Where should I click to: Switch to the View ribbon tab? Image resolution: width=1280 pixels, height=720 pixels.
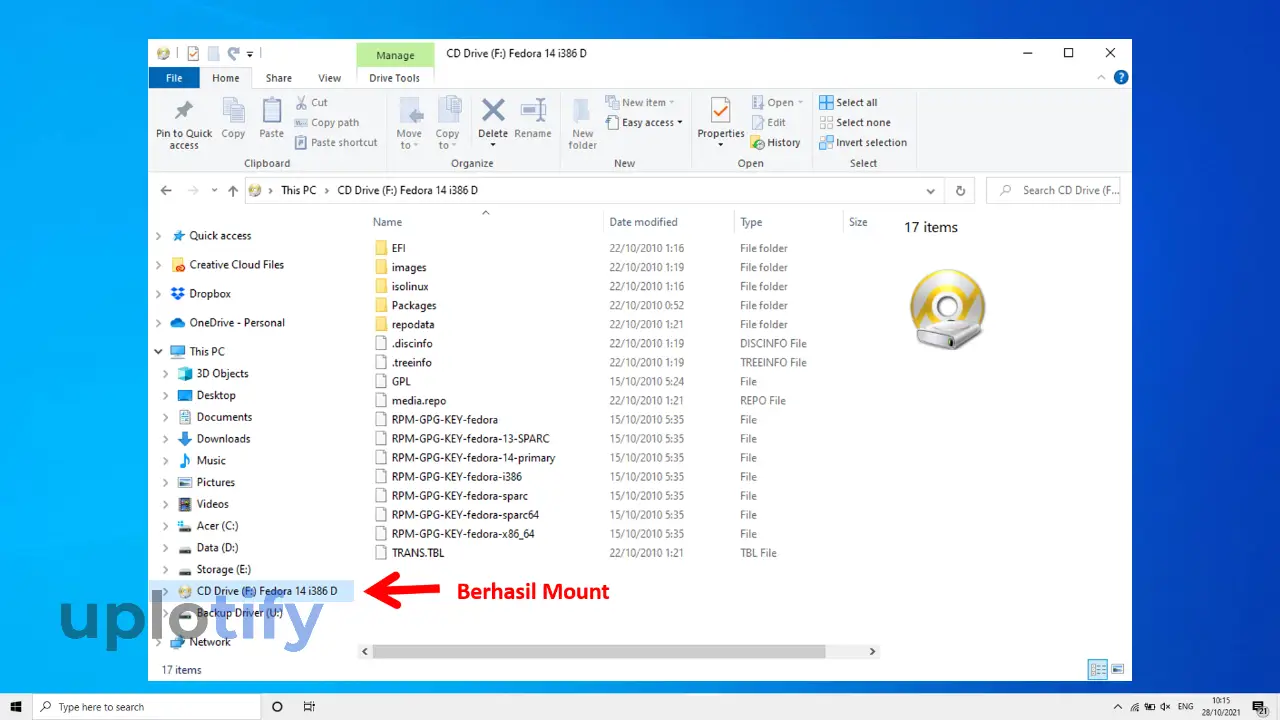[x=330, y=78]
